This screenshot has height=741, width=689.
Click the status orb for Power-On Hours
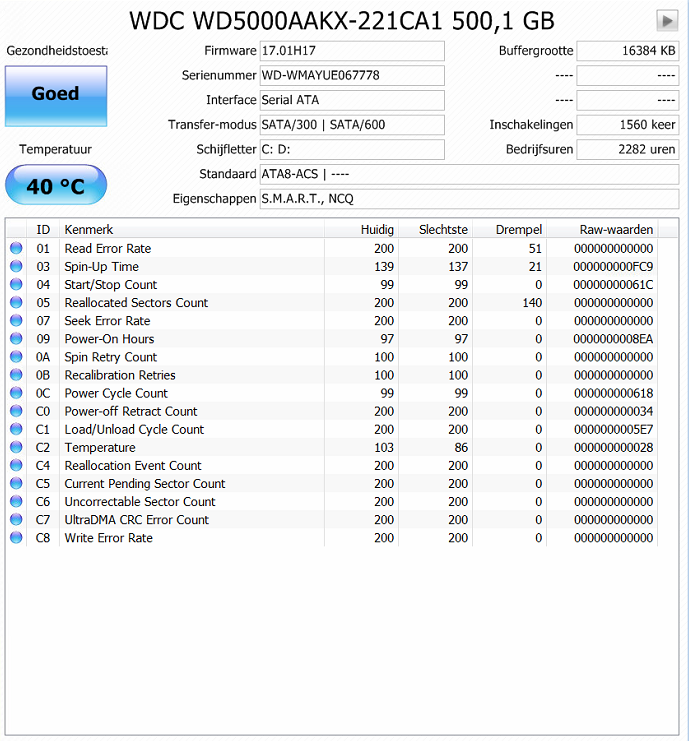pos(16,338)
